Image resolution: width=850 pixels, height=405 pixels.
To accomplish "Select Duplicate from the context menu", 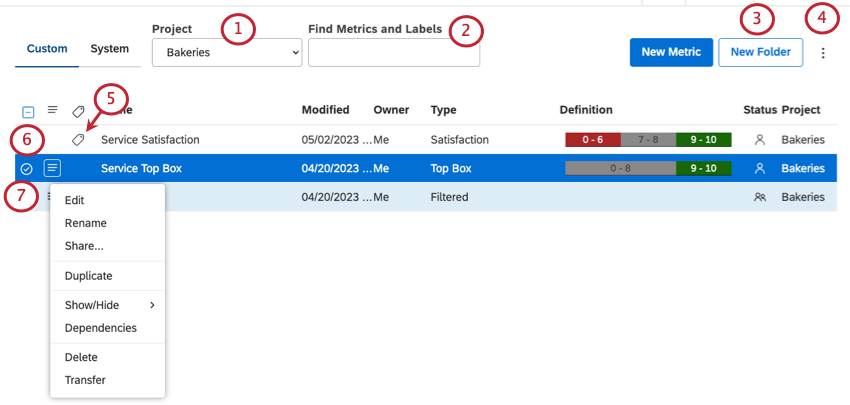I will tap(88, 276).
